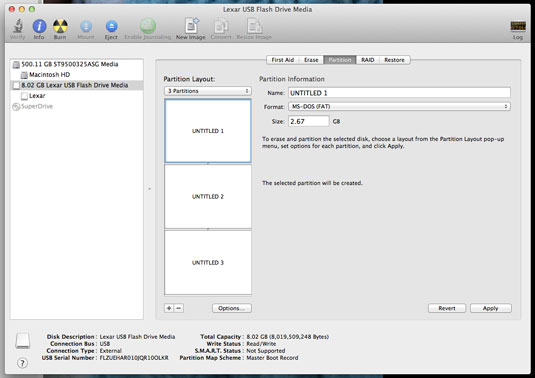
Task: Apply the partition layout
Action: pos(491,308)
